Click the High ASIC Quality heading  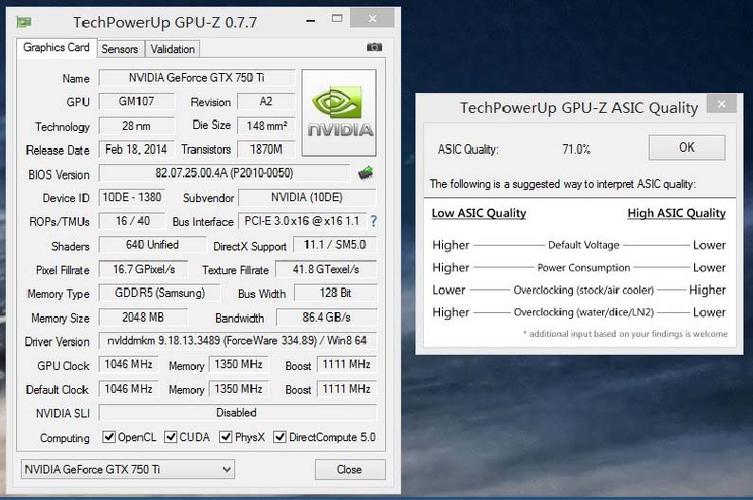tap(676, 213)
